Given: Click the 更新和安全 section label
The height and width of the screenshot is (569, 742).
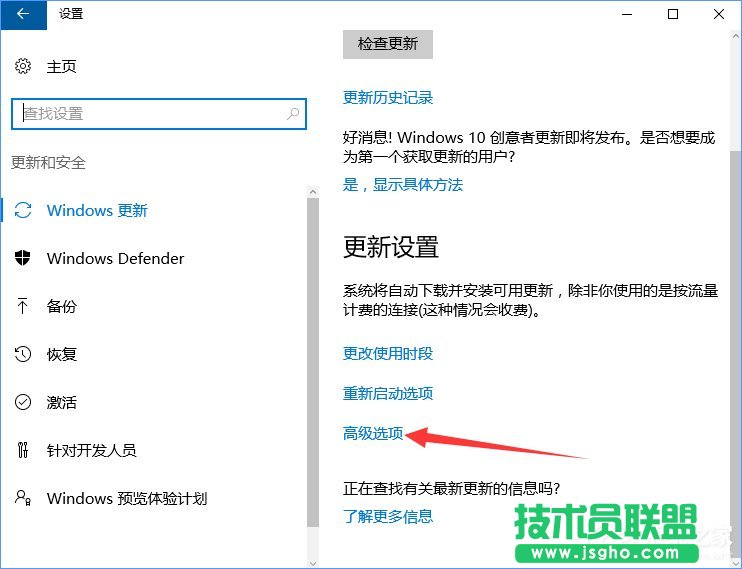Looking at the screenshot, I should pos(48,163).
